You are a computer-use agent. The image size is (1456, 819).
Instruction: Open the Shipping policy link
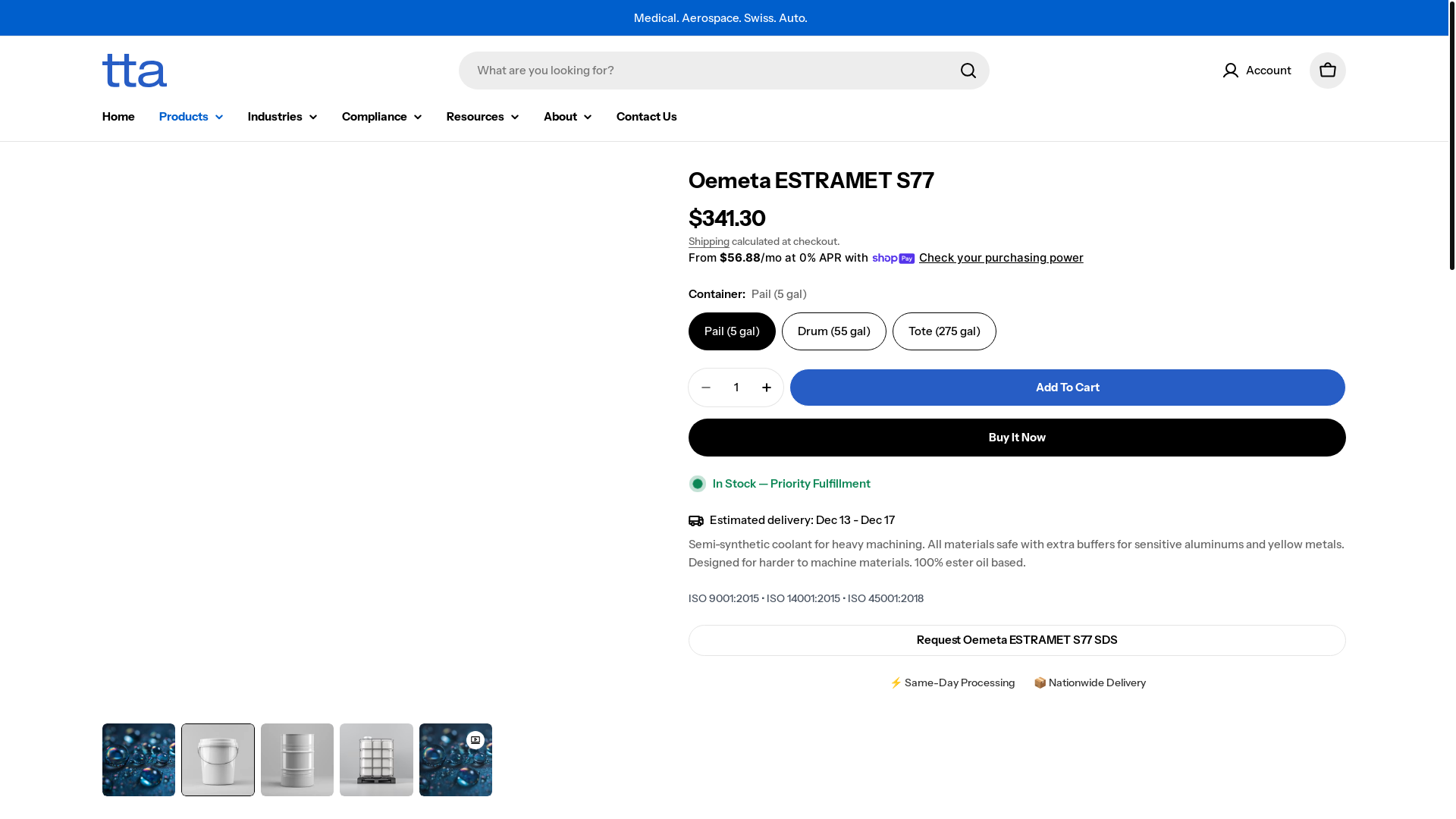coord(709,242)
